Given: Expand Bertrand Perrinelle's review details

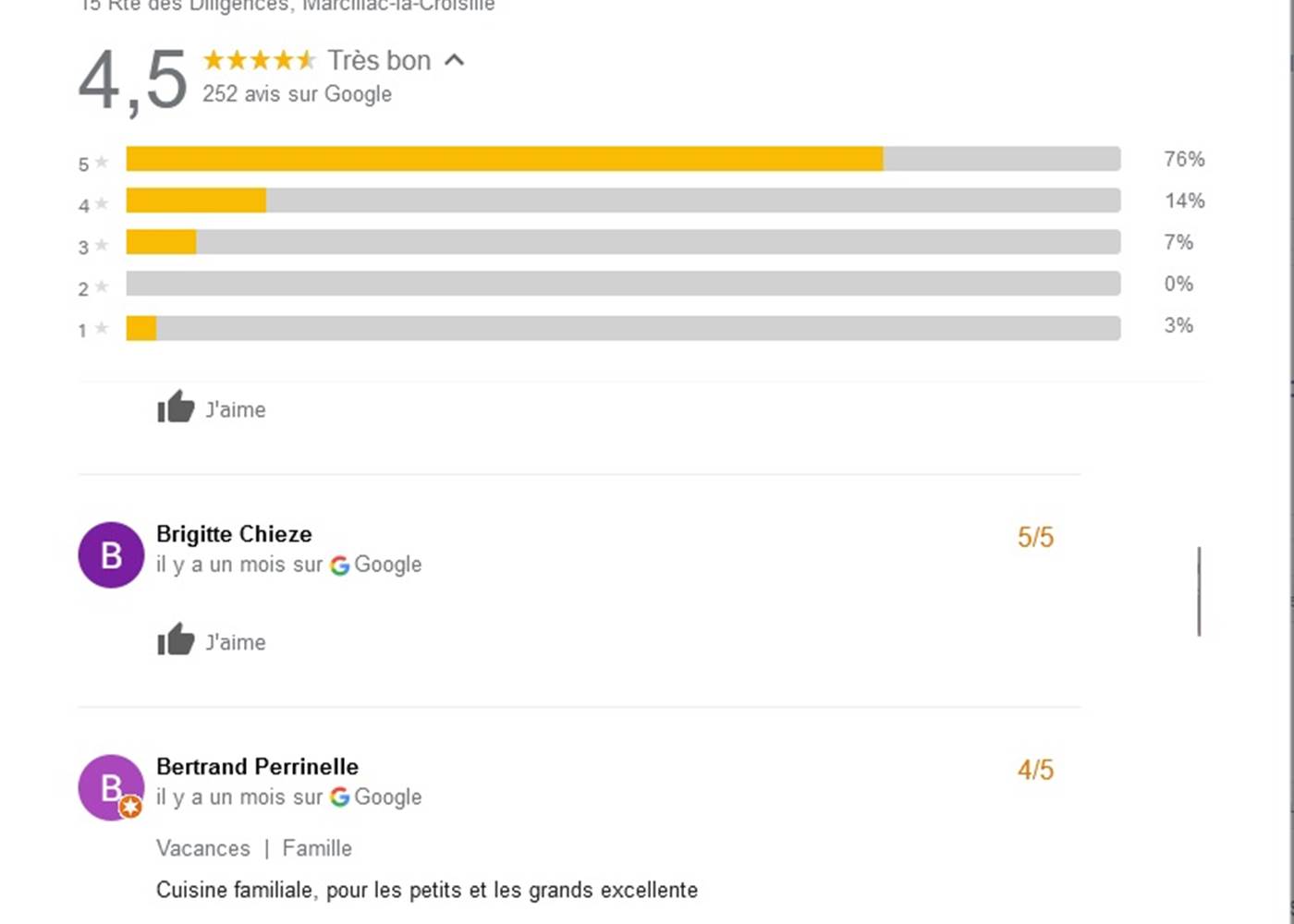Looking at the screenshot, I should coord(257,767).
